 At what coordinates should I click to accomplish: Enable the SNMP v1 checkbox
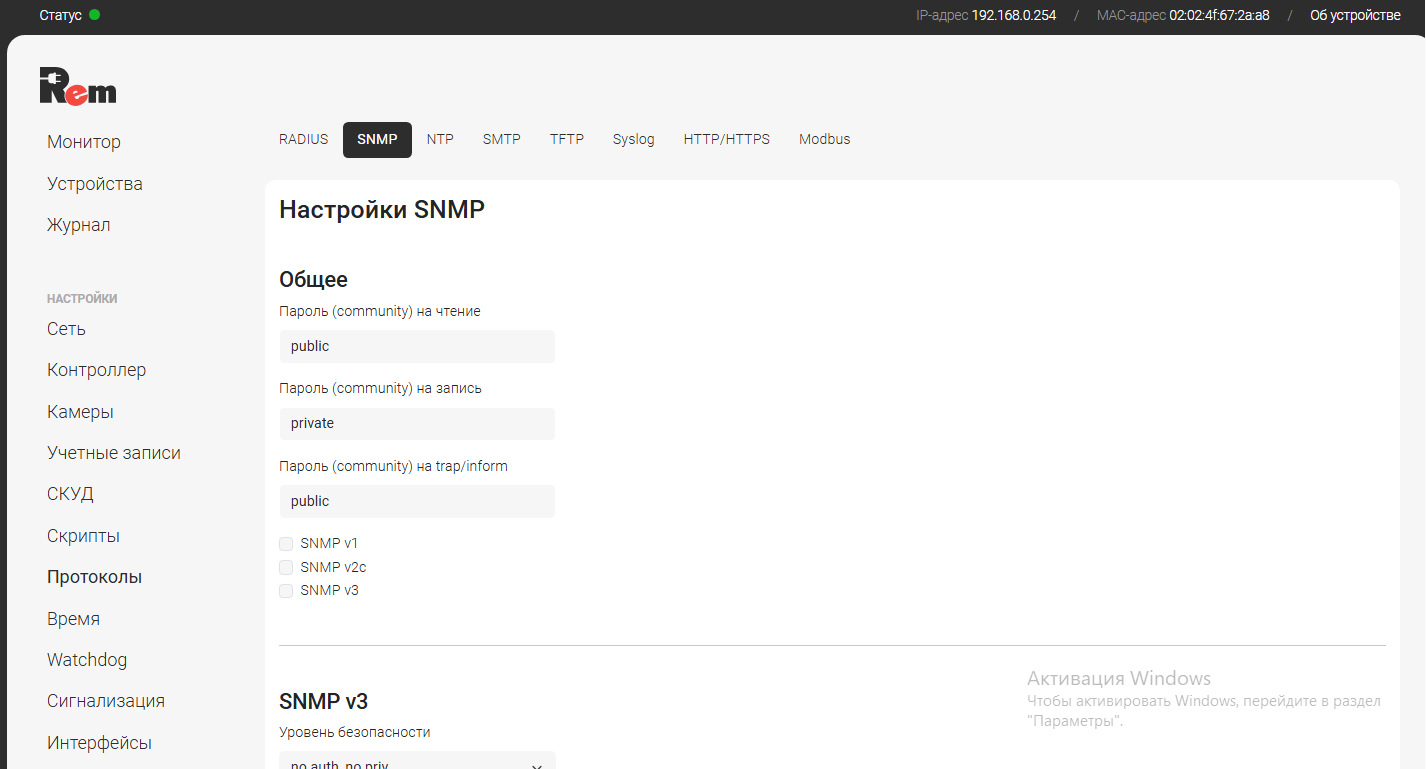[286, 544]
